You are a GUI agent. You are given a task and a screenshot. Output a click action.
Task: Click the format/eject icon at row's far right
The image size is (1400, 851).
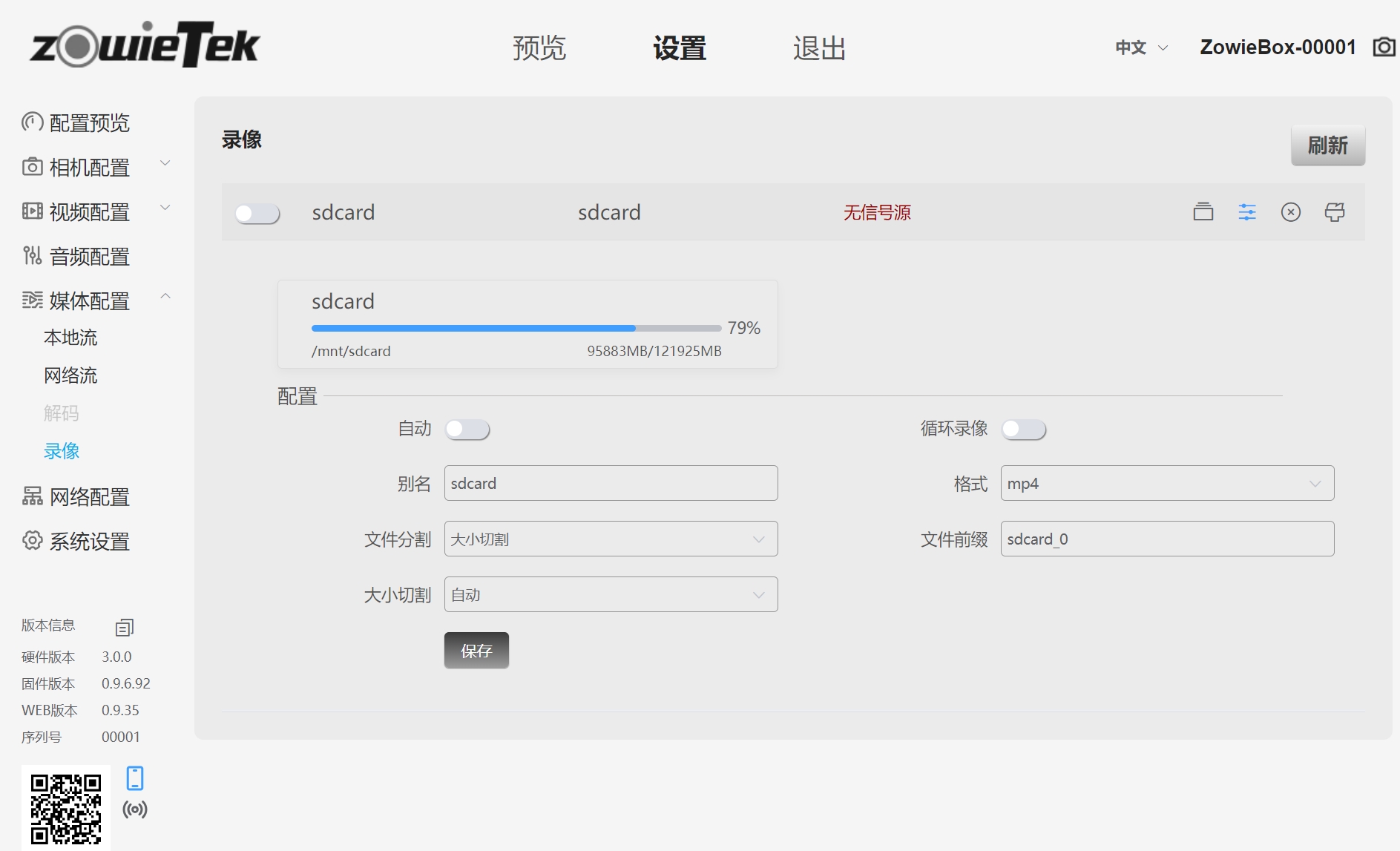(1335, 212)
